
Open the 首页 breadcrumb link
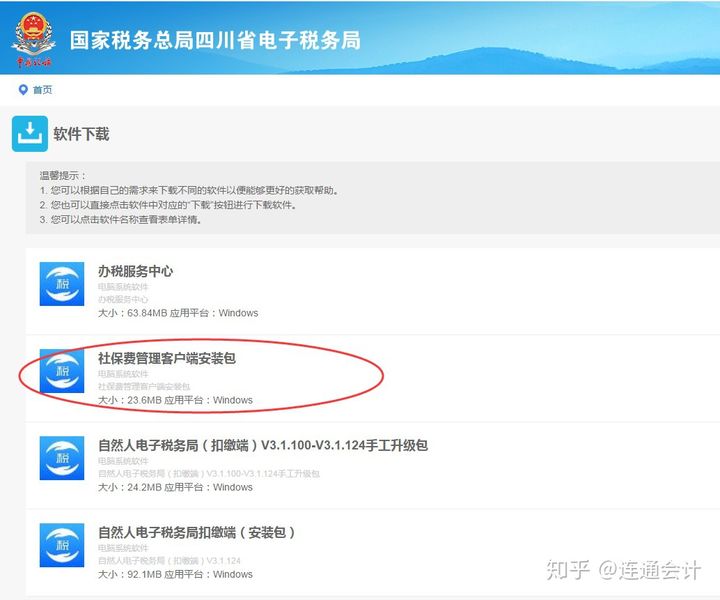43,90
